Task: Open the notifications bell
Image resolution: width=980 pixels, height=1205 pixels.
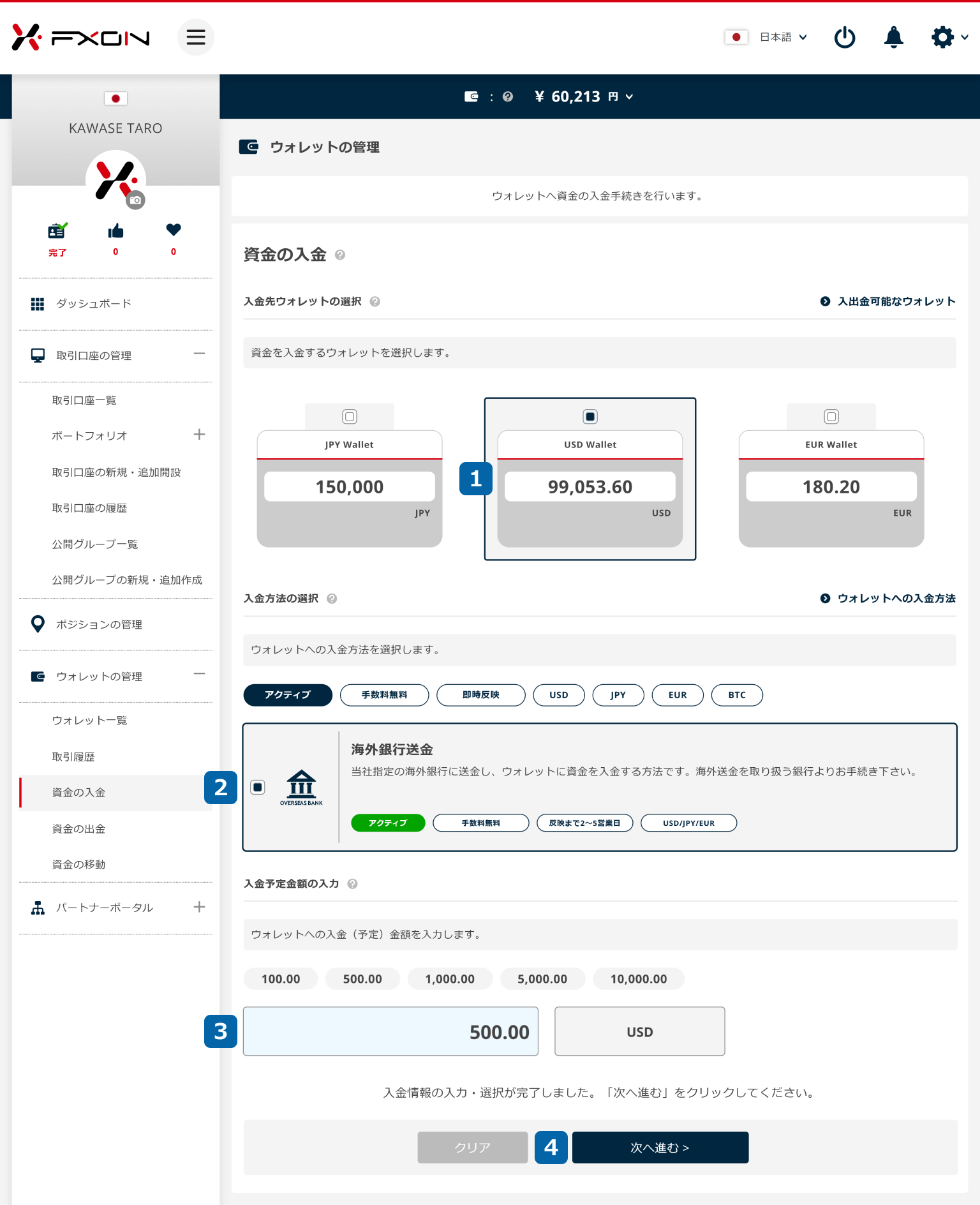Action: point(893,37)
